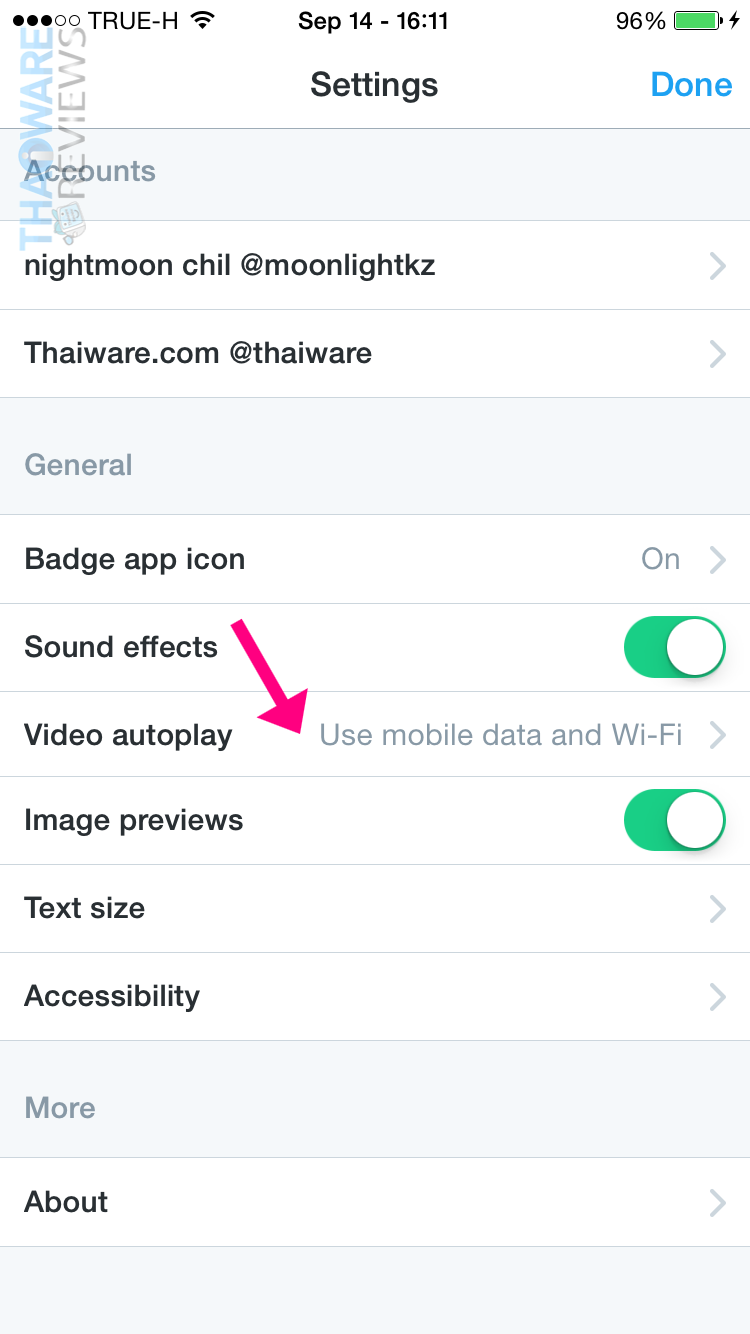Screen dimensions: 750x1334
Task: Tap the About row chevron
Action: [717, 1202]
